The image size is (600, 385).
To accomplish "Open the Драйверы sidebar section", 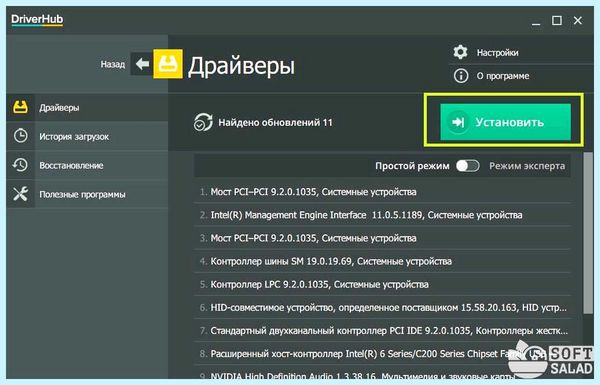I will point(87,108).
